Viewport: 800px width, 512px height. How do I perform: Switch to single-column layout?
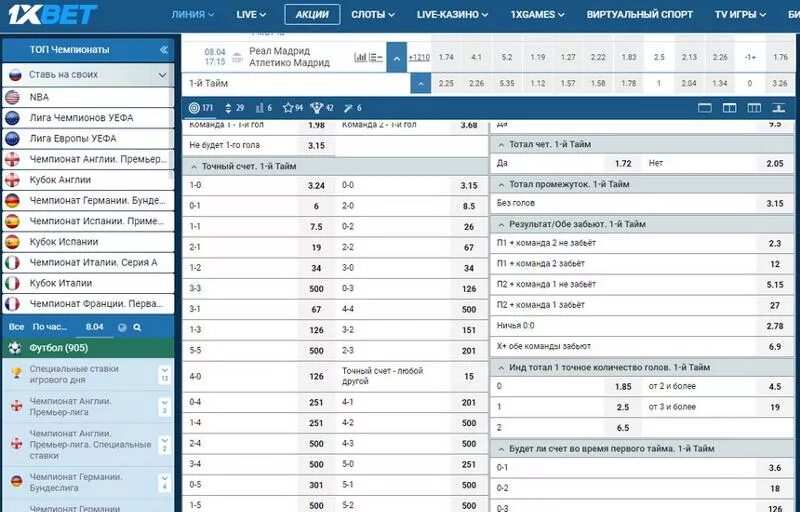point(705,108)
